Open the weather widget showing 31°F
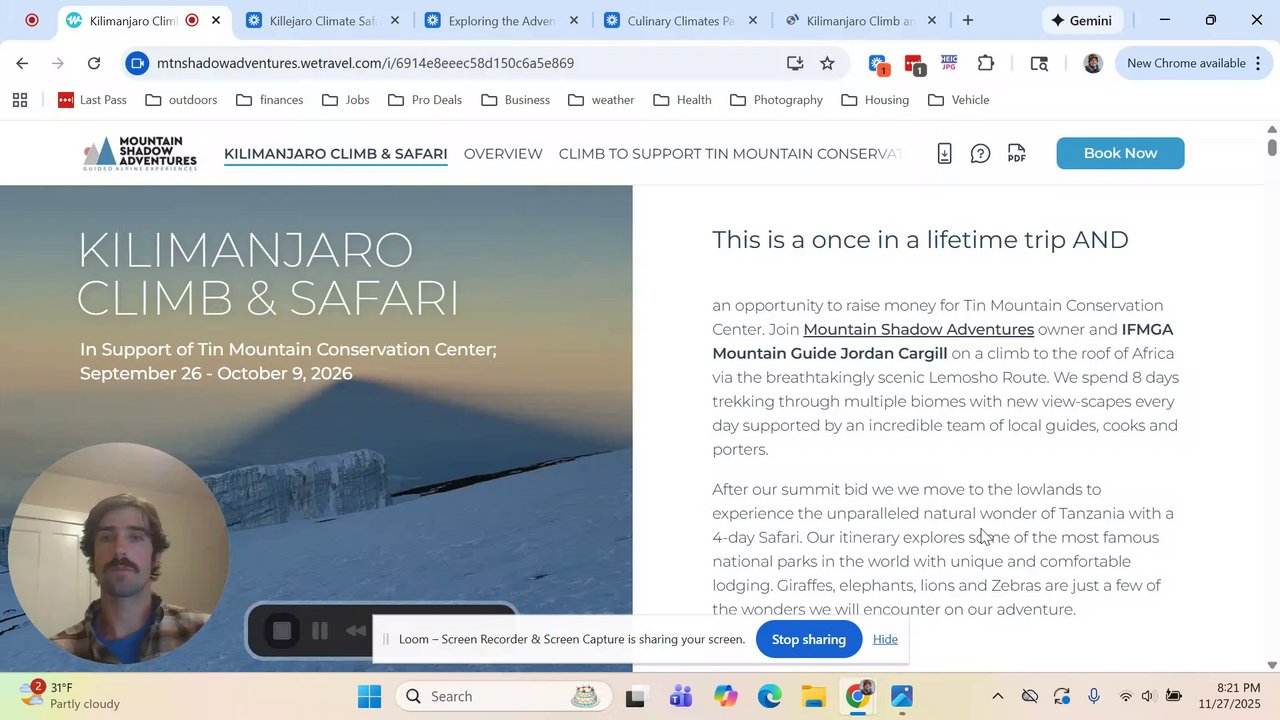Viewport: 1280px width, 720px height. (70, 696)
